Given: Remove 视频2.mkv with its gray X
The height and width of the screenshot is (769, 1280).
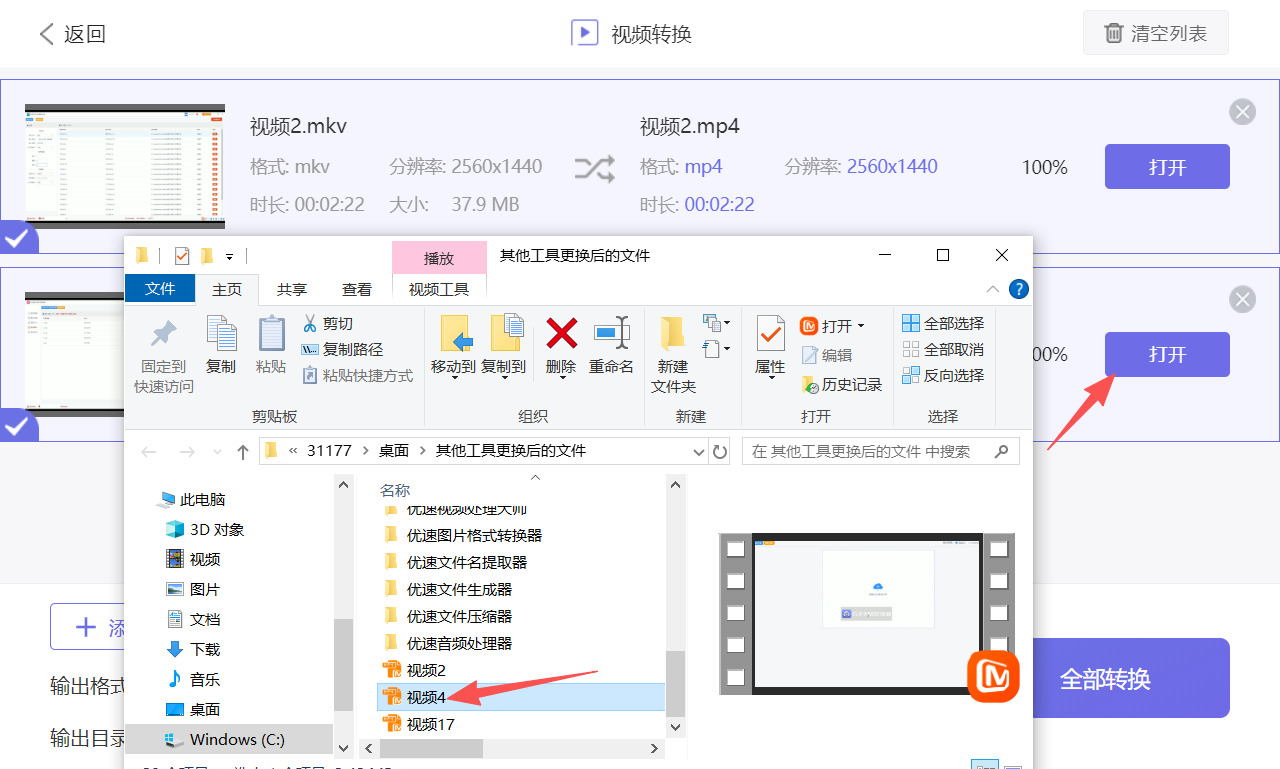Looking at the screenshot, I should click(1243, 111).
